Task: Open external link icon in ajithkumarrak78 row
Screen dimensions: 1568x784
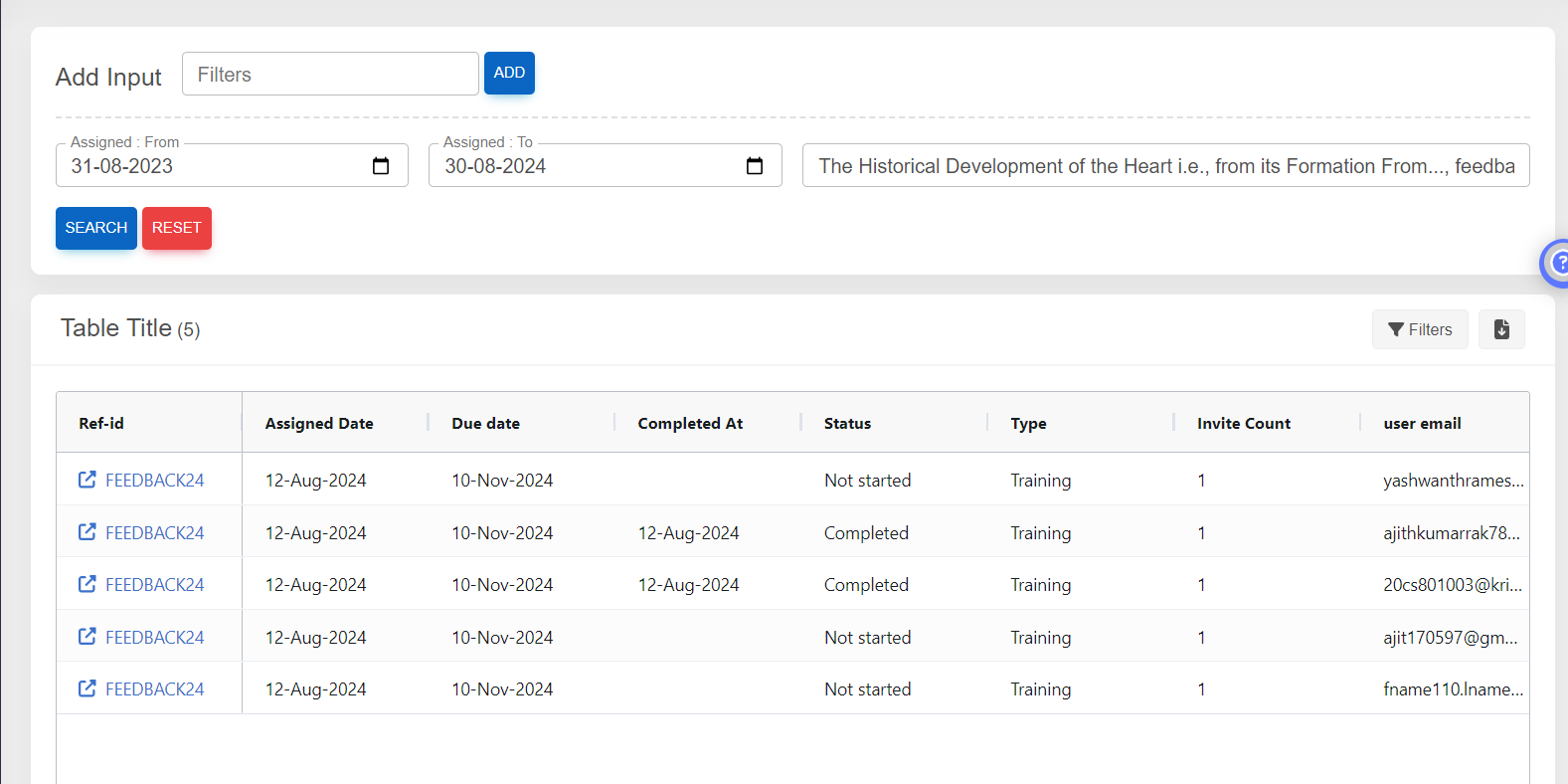Action: 87,532
